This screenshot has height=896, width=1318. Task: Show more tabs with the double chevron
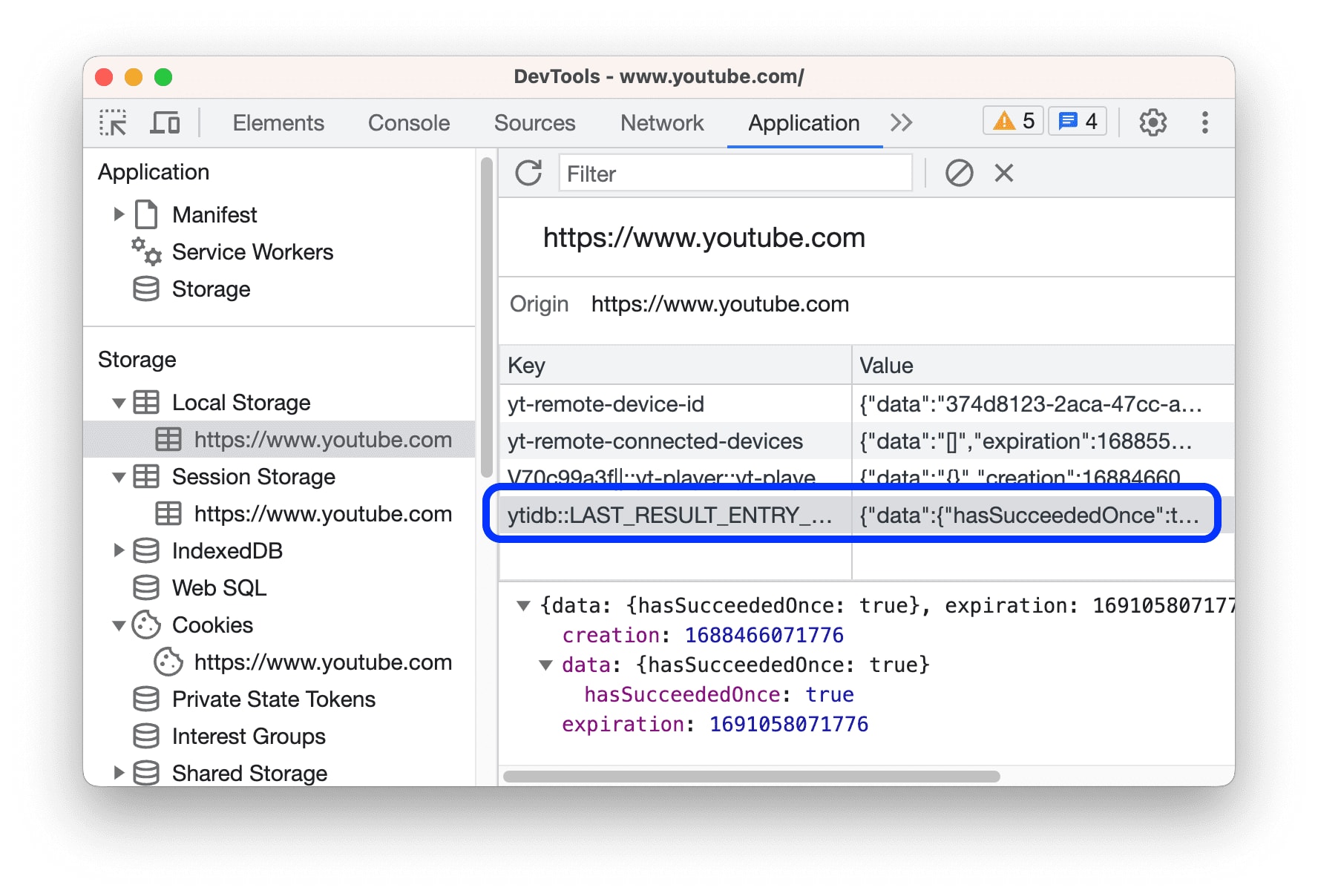point(901,122)
